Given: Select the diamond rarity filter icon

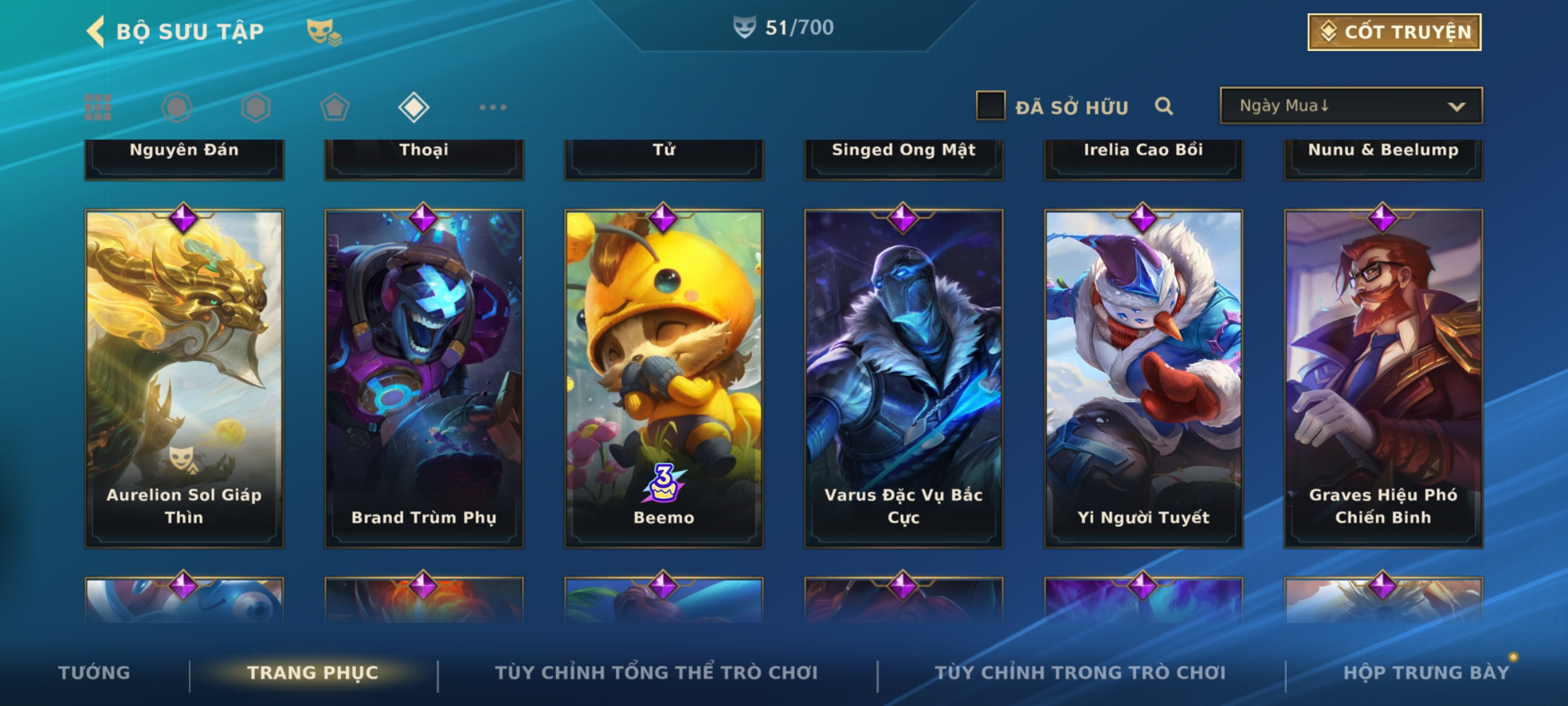Looking at the screenshot, I should (414, 107).
